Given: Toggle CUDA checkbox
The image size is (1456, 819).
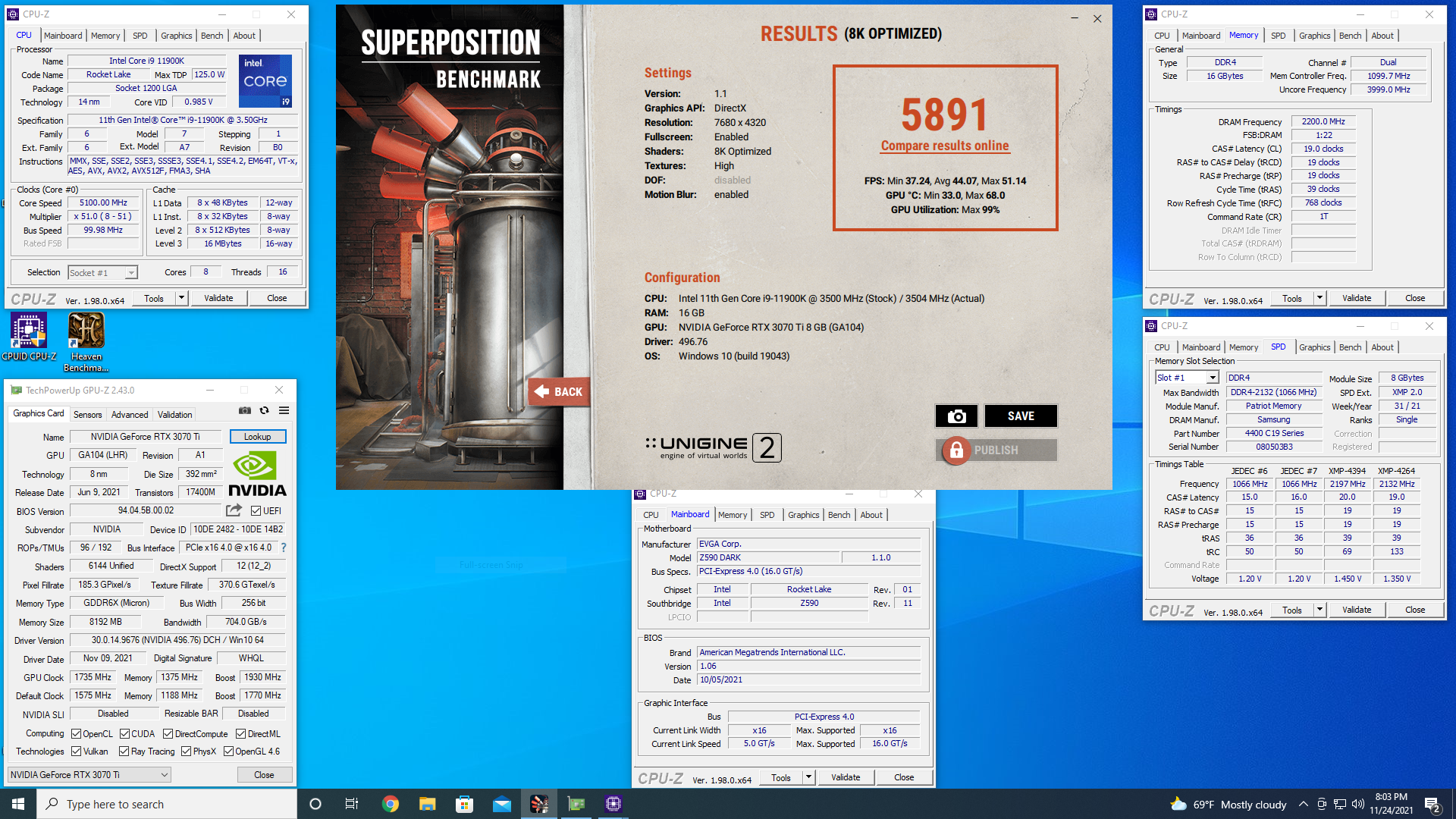Looking at the screenshot, I should coord(124,733).
